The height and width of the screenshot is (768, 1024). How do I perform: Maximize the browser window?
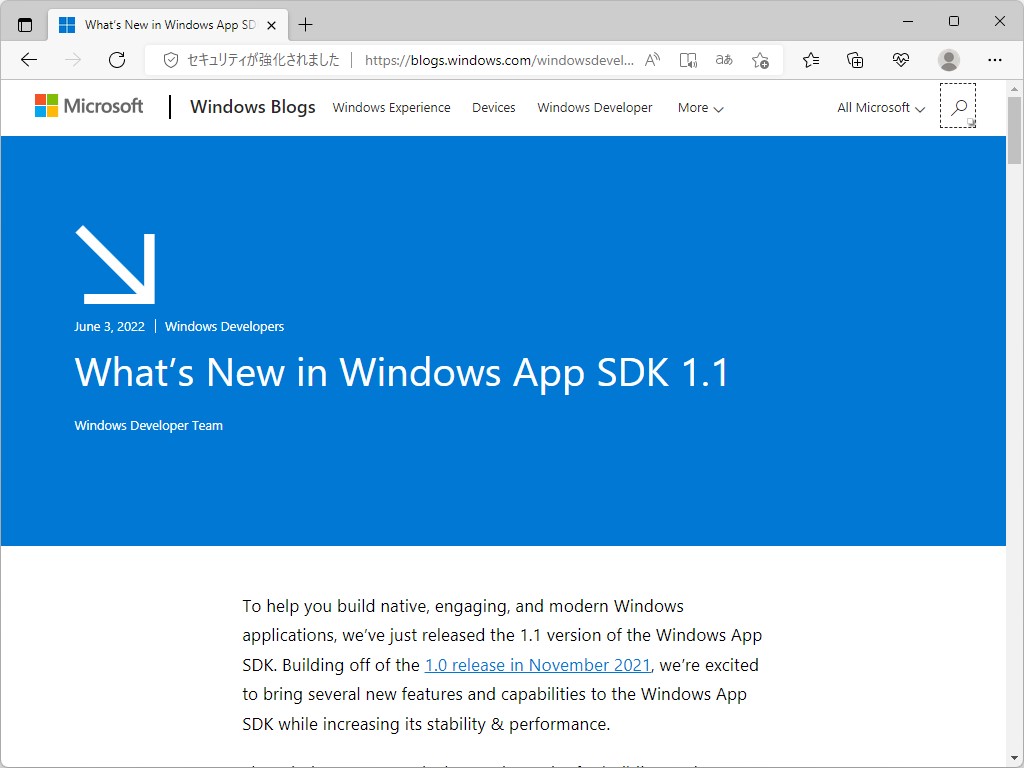(953, 22)
